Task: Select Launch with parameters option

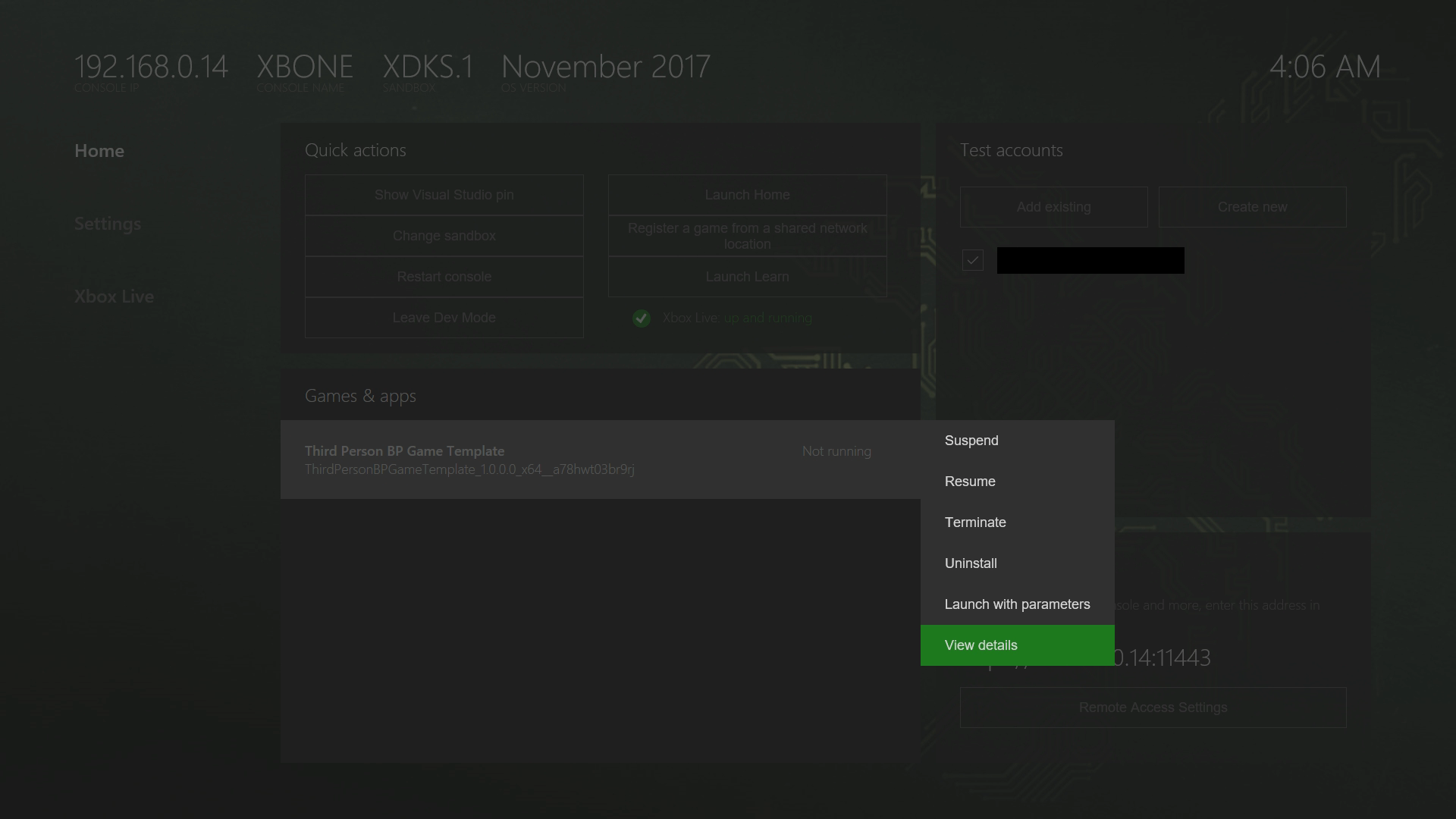Action: click(1017, 604)
